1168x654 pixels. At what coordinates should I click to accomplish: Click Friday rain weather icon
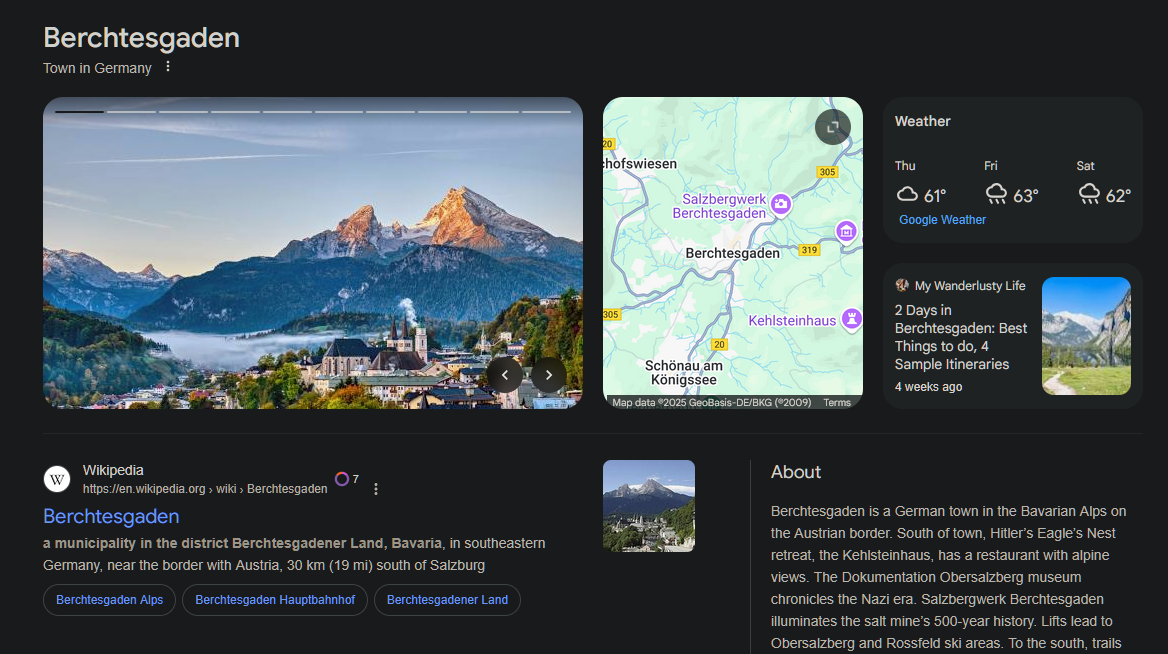click(x=996, y=194)
